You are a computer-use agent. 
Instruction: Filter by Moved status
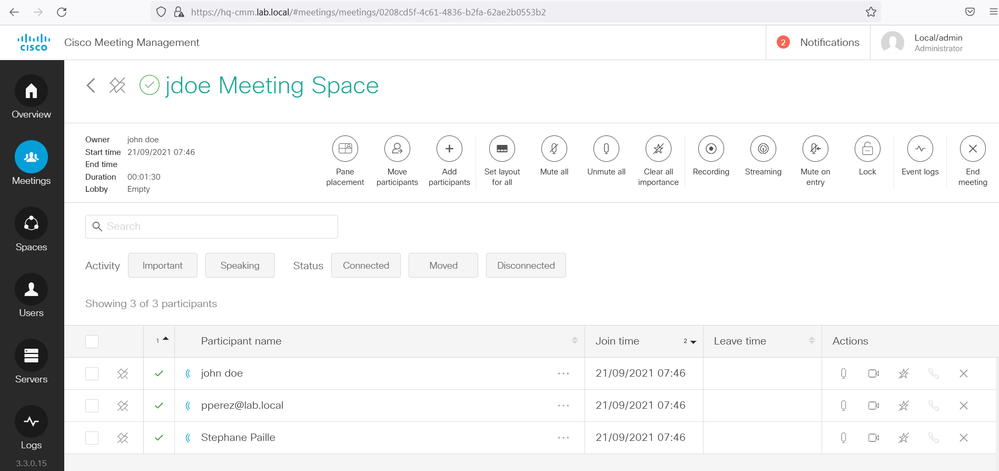pyautogui.click(x=443, y=265)
